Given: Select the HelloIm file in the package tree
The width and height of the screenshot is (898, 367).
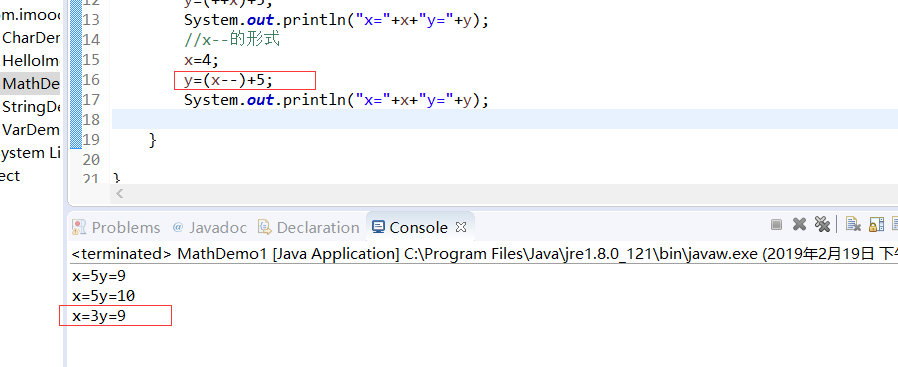Looking at the screenshot, I should coord(30,61).
